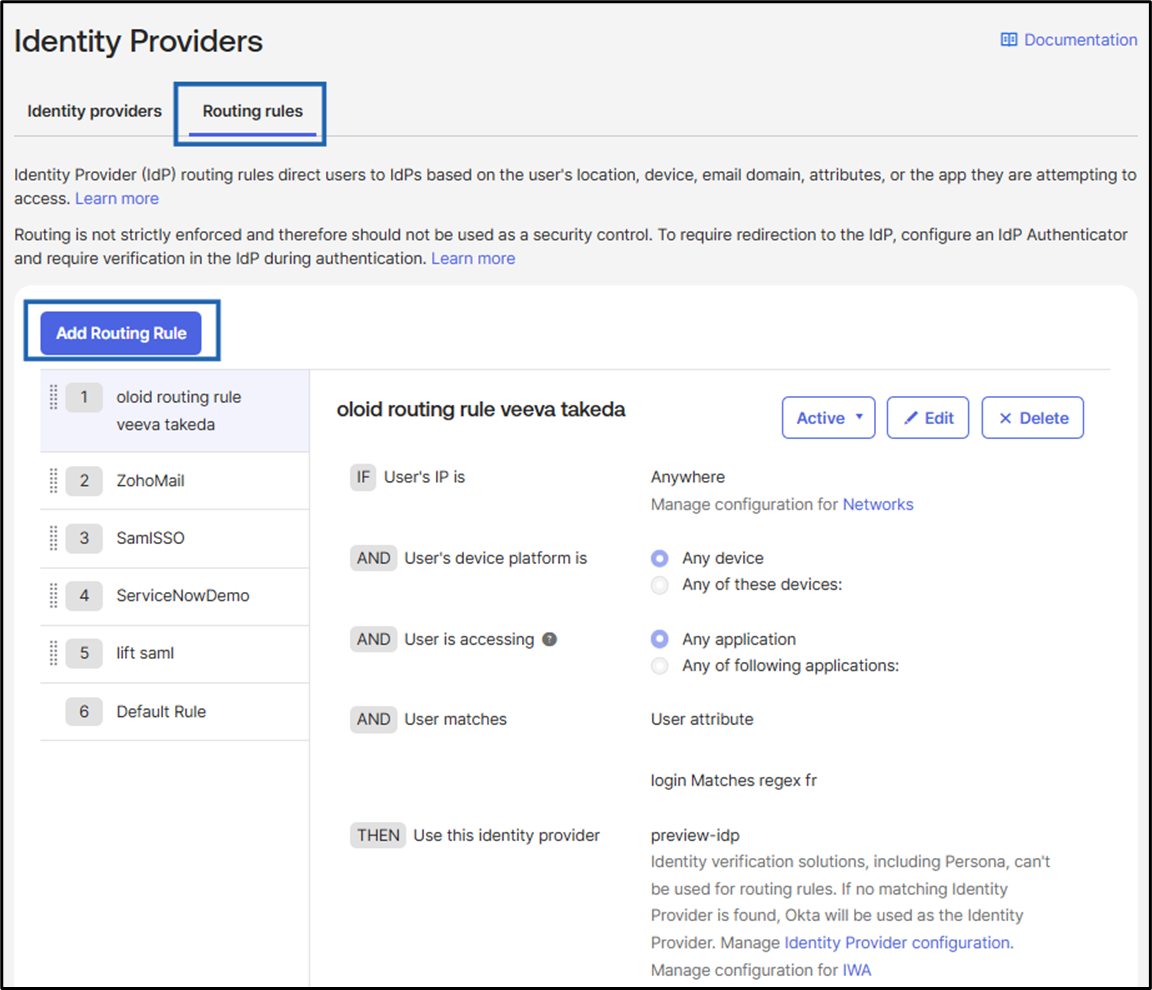Click 'Anywhere' IP value text
Image resolution: width=1152 pixels, height=990 pixels.
click(688, 477)
